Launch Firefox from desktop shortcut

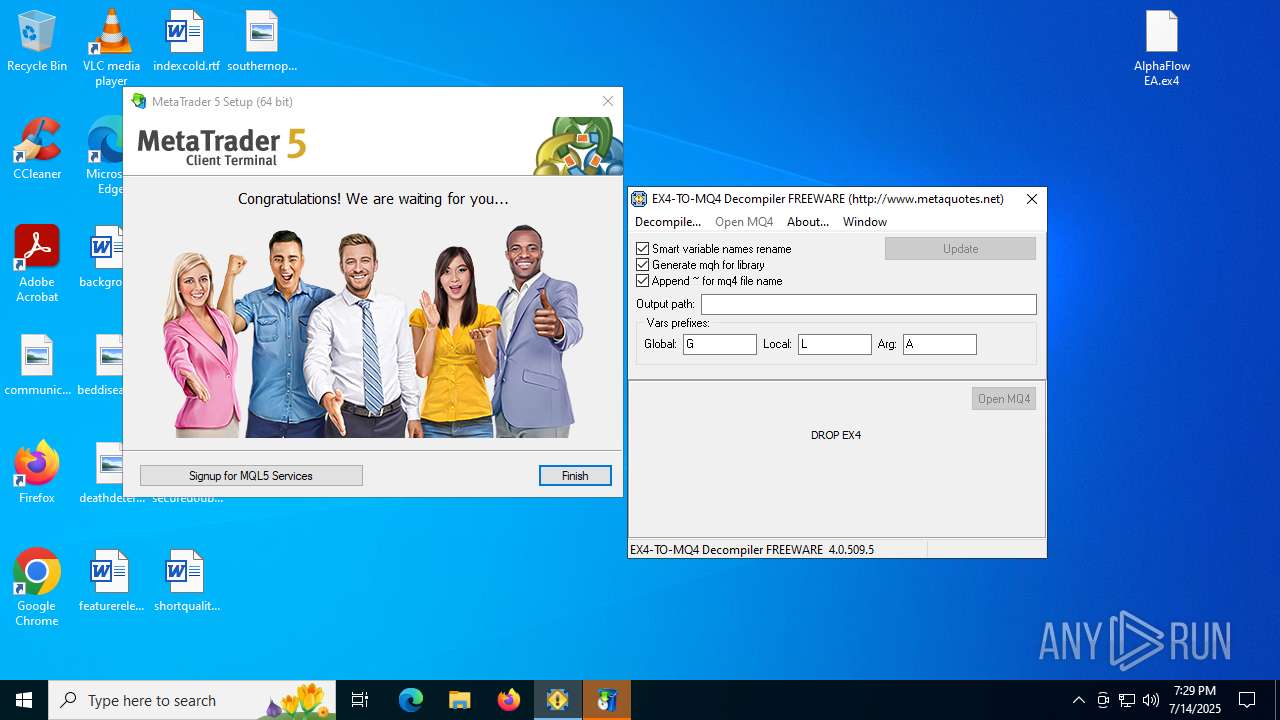[x=37, y=473]
